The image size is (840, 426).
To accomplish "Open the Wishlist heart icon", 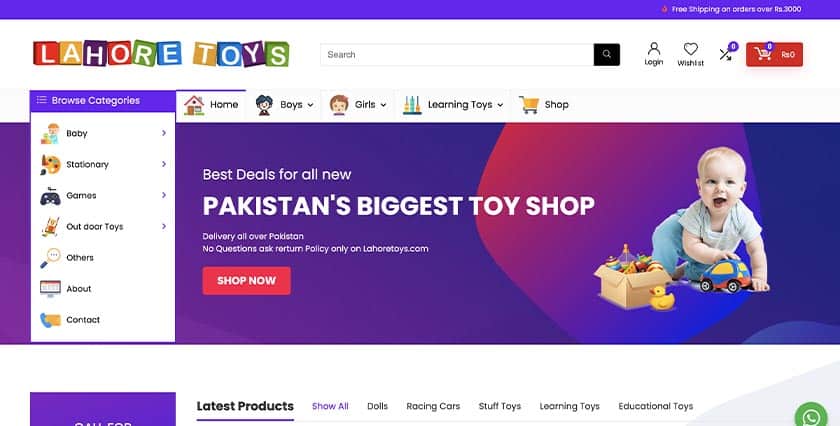I will [x=691, y=49].
